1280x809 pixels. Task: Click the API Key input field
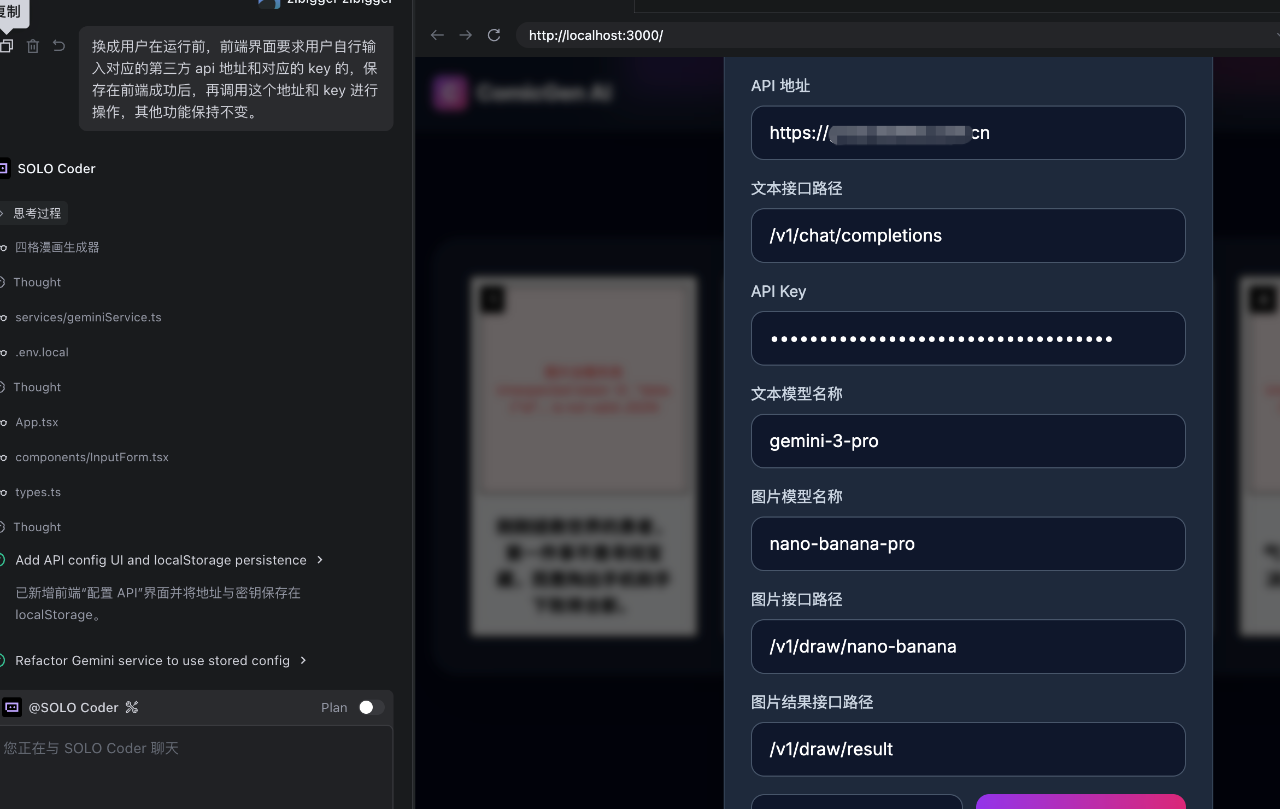tap(967, 338)
